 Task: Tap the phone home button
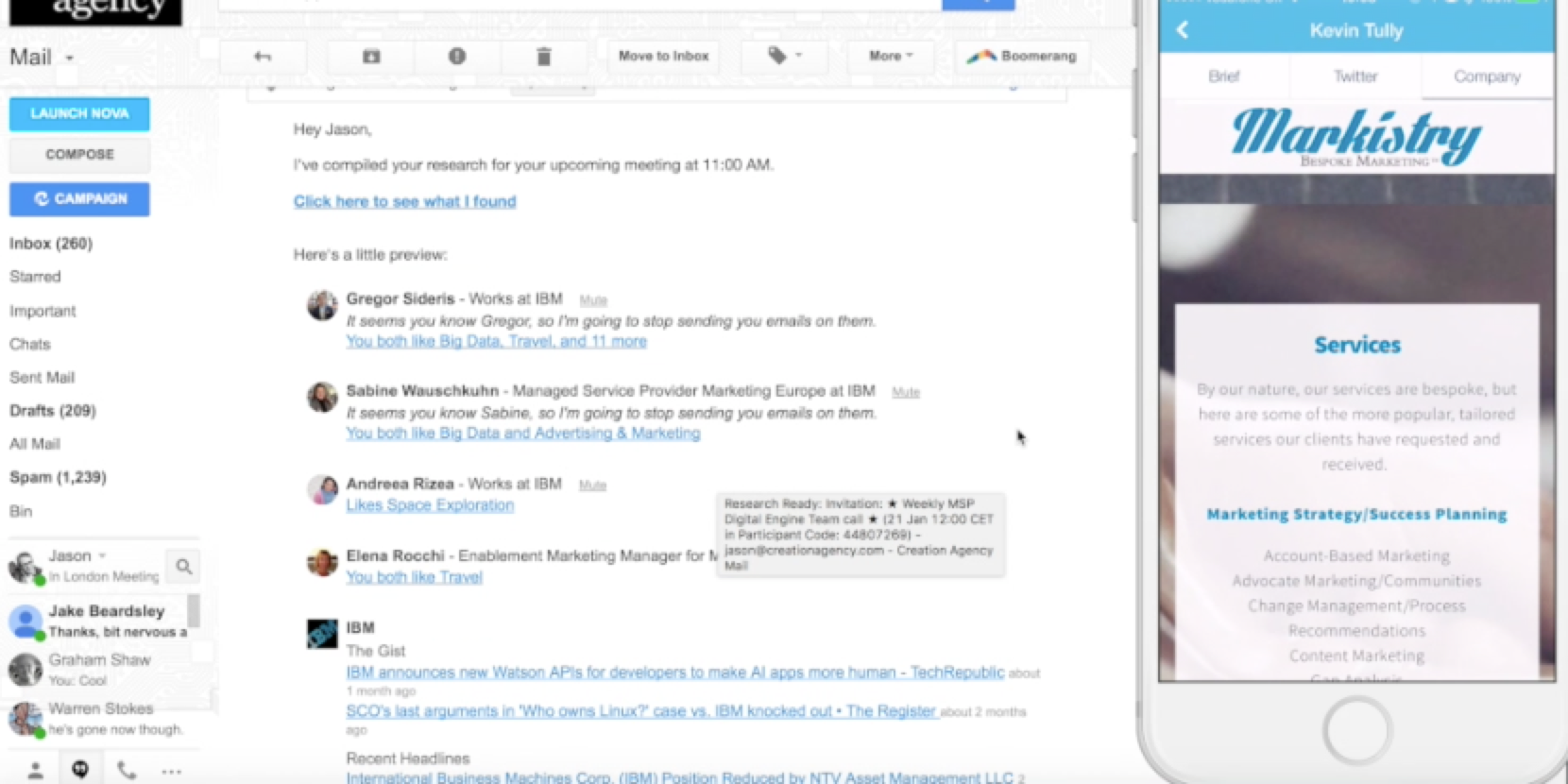point(1356,730)
